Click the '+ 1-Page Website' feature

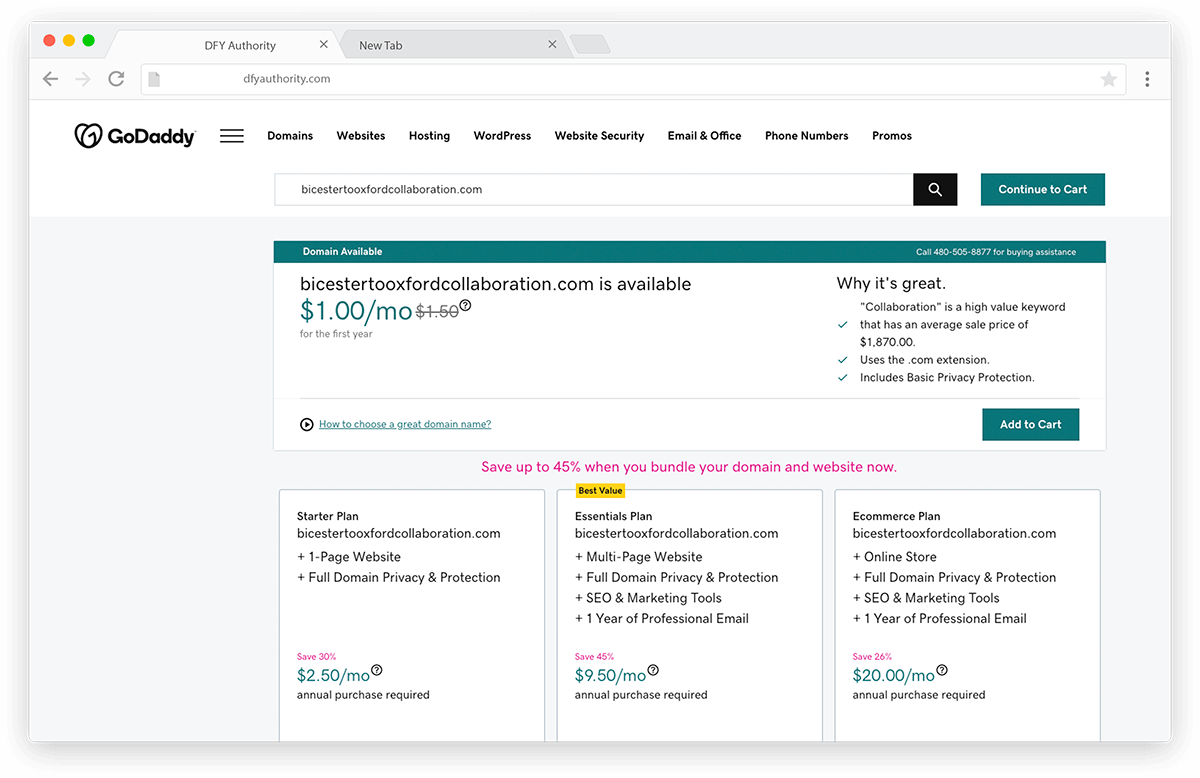tap(349, 557)
